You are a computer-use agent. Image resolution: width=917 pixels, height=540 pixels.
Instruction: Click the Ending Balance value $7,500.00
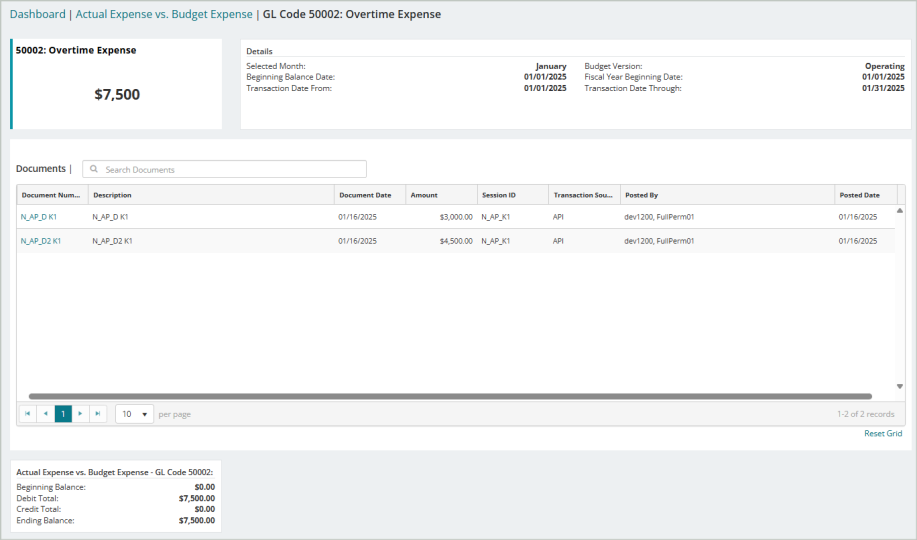[x=197, y=520]
